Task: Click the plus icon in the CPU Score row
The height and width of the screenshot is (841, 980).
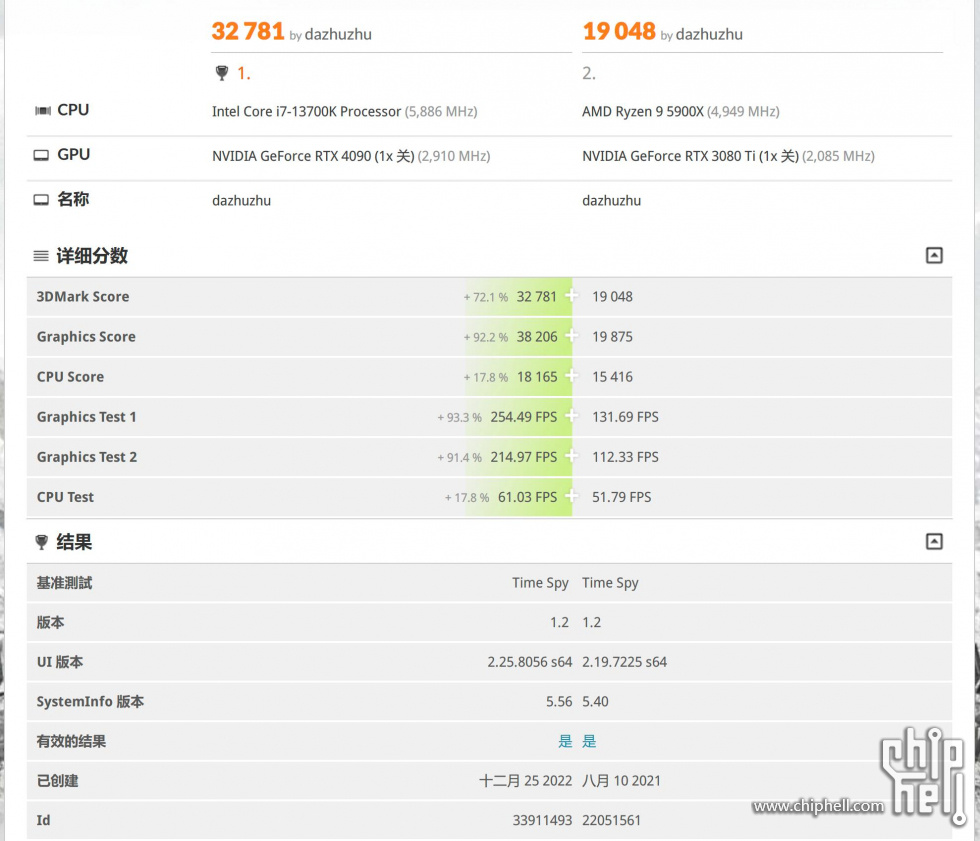Action: coord(571,376)
